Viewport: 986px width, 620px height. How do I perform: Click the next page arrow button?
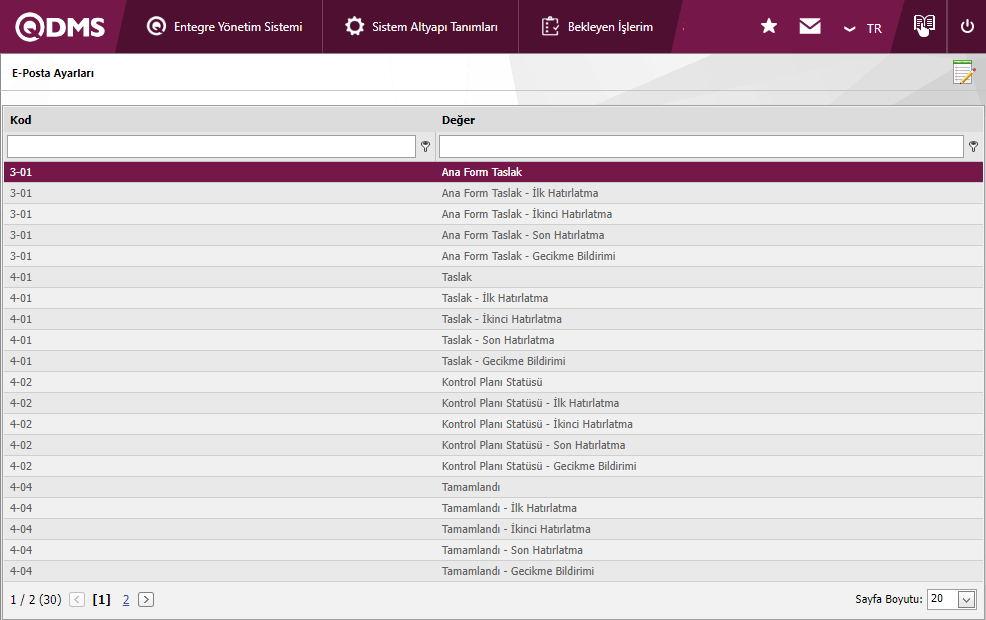[146, 600]
